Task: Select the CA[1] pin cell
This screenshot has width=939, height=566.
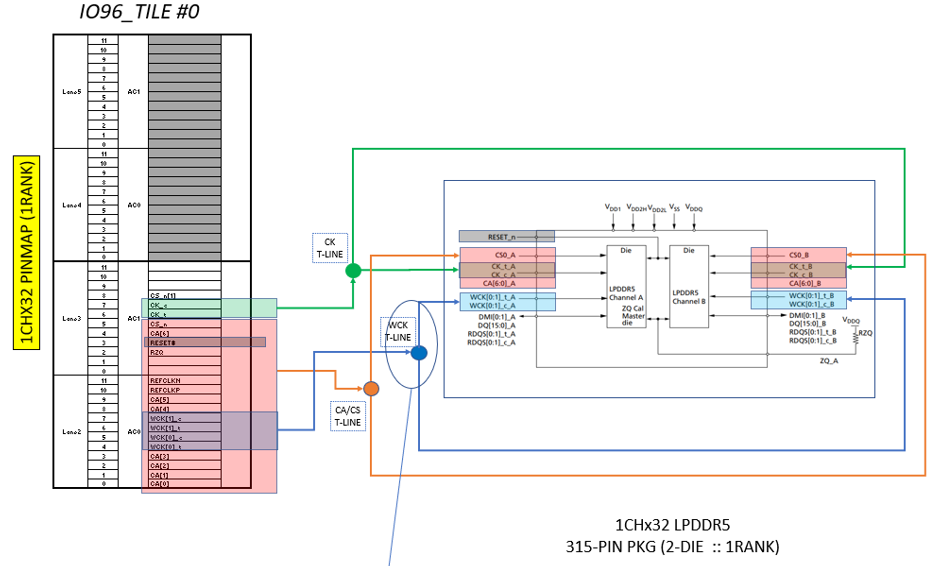Action: [x=185, y=475]
